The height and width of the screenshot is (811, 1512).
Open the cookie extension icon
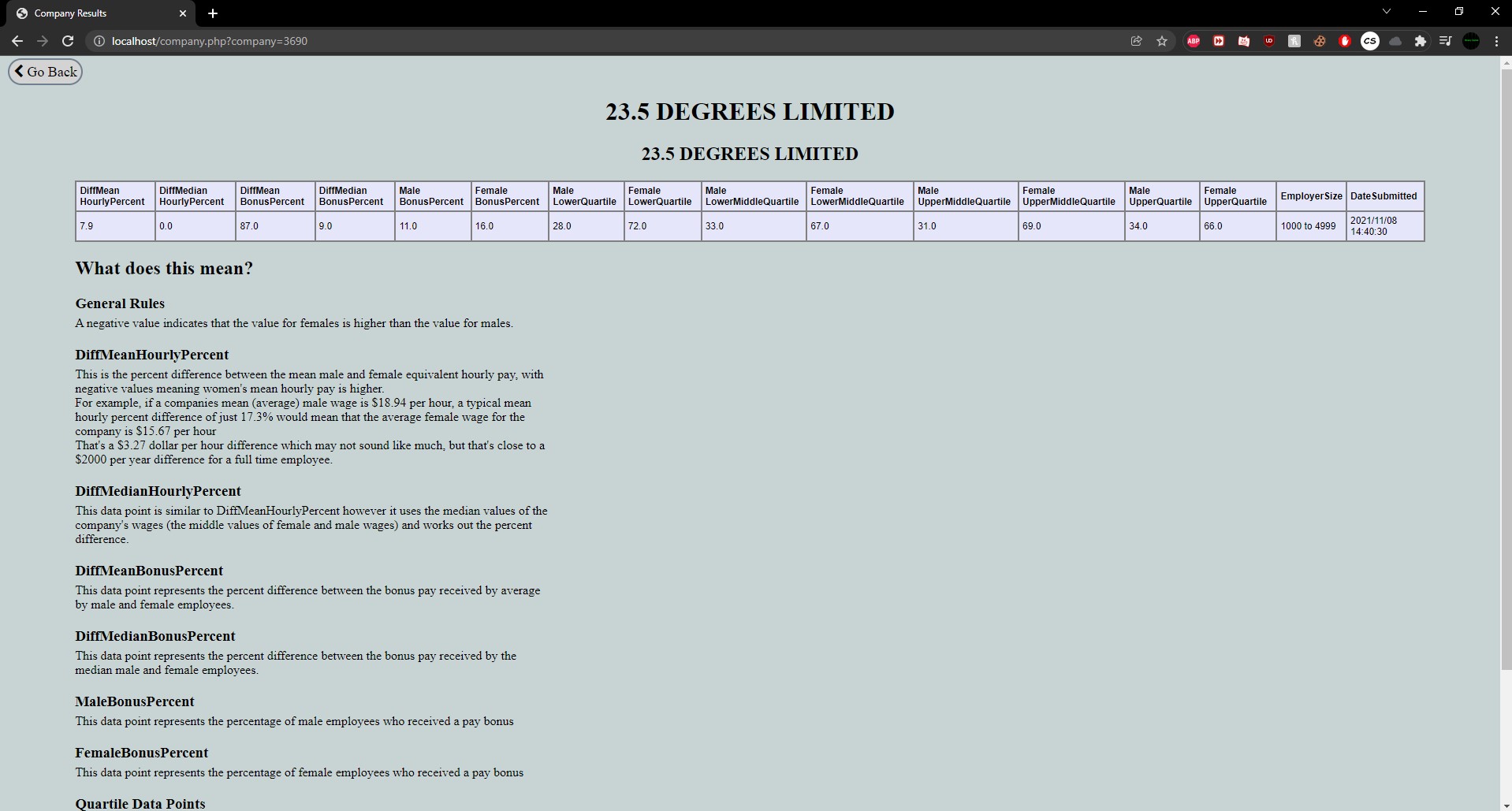coord(1320,41)
